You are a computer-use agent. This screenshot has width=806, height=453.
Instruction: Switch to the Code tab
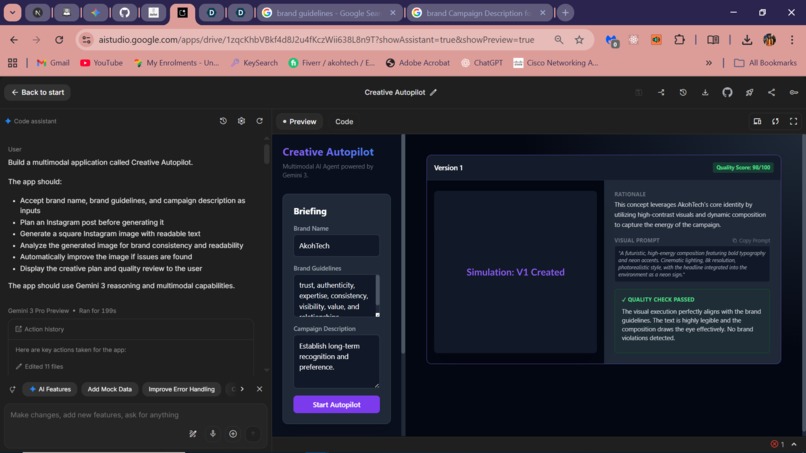pyautogui.click(x=344, y=122)
